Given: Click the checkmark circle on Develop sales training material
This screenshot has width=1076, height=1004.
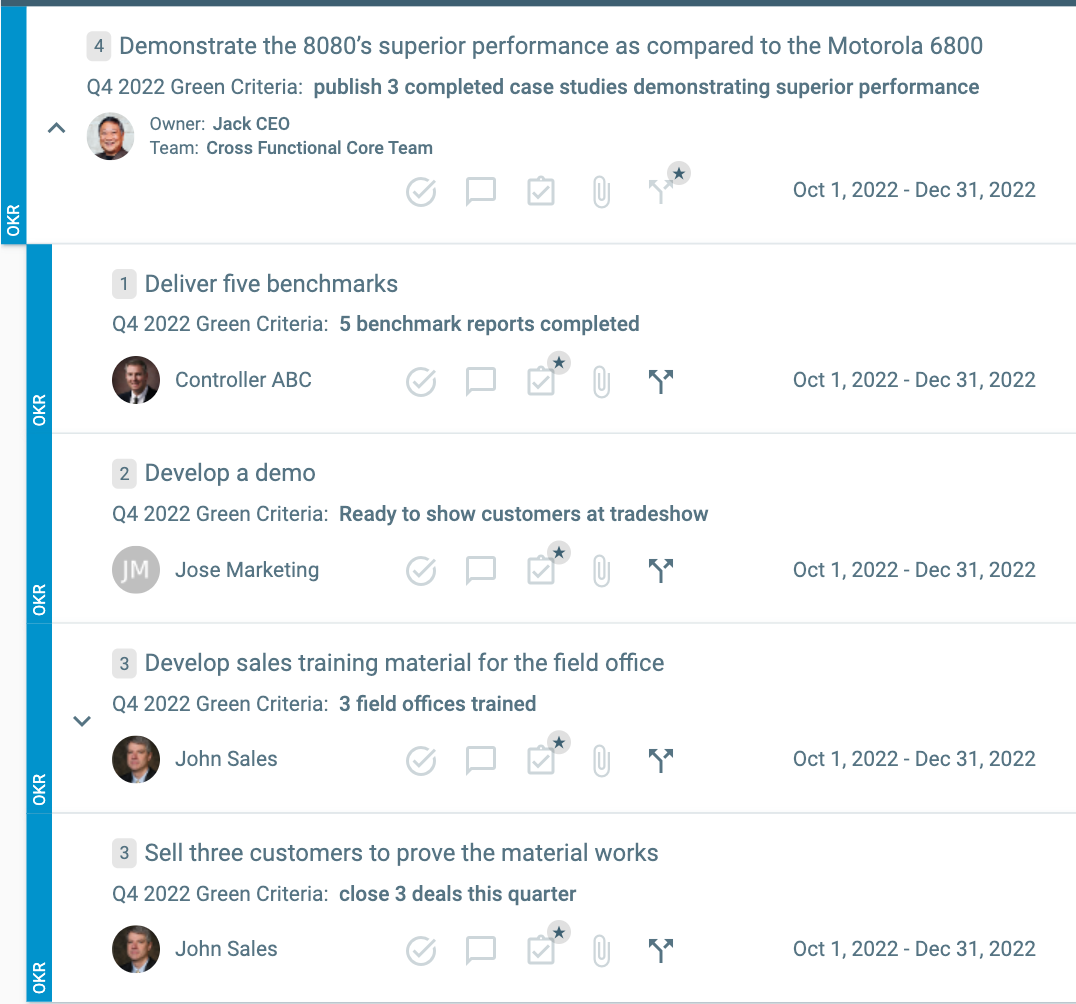Looking at the screenshot, I should (x=421, y=760).
